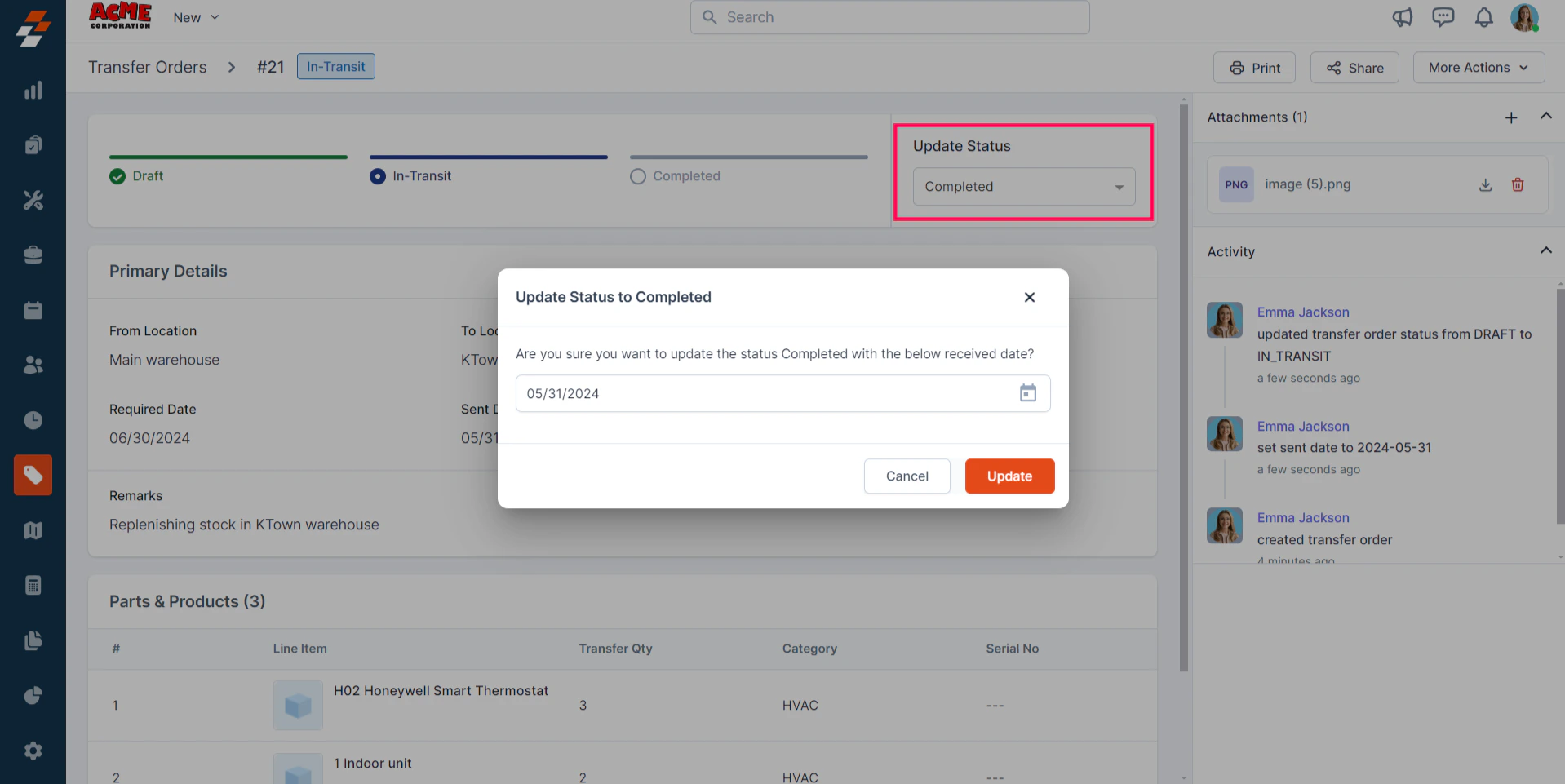Download the image (5).png attachment
The height and width of the screenshot is (784, 1565).
click(1485, 185)
